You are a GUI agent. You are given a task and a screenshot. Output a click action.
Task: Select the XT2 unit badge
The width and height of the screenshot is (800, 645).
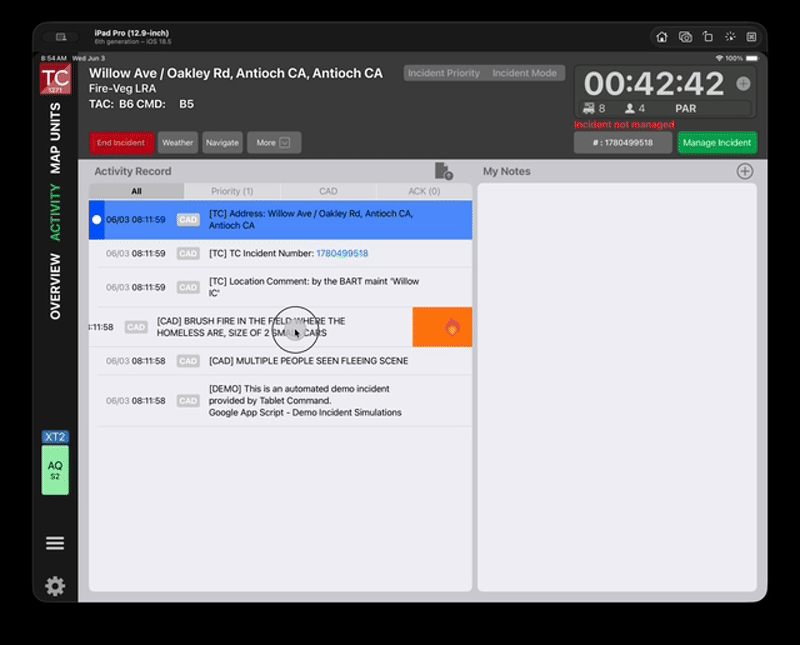tap(55, 437)
